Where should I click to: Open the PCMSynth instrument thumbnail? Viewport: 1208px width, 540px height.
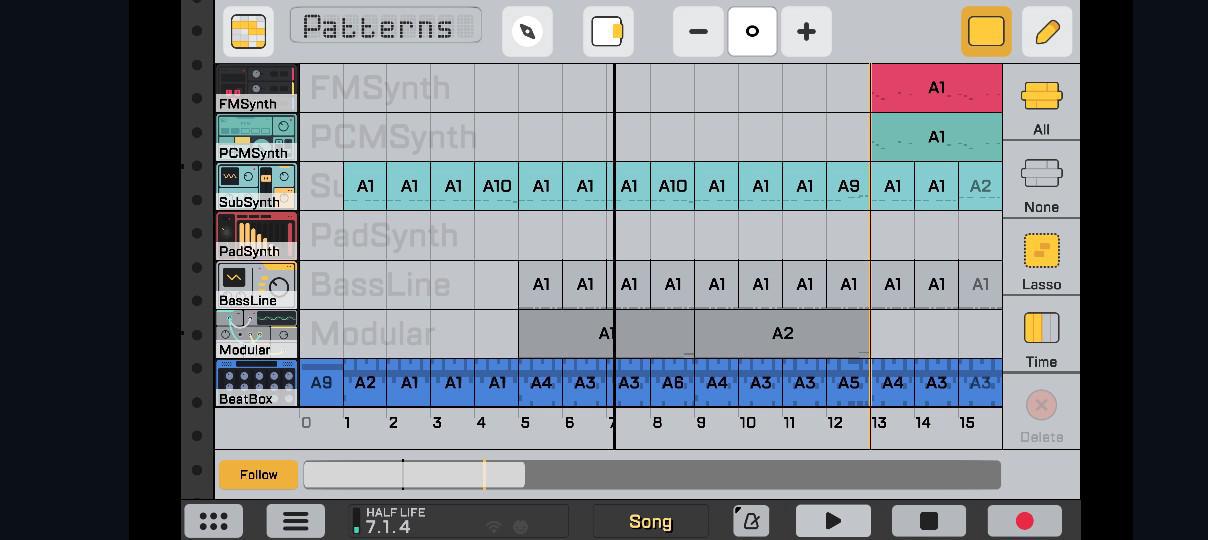pyautogui.click(x=257, y=137)
